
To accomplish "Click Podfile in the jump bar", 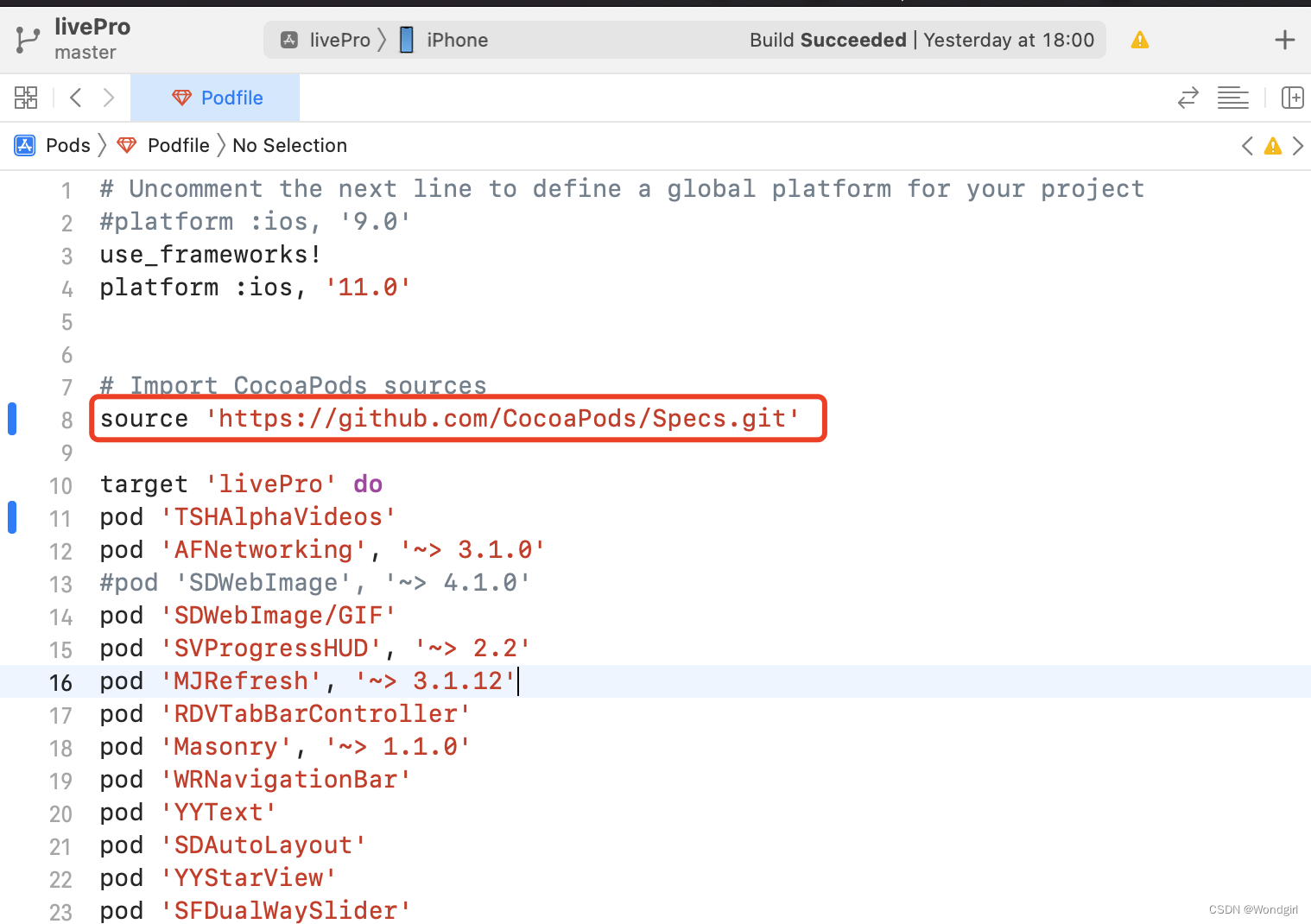I will 164,145.
